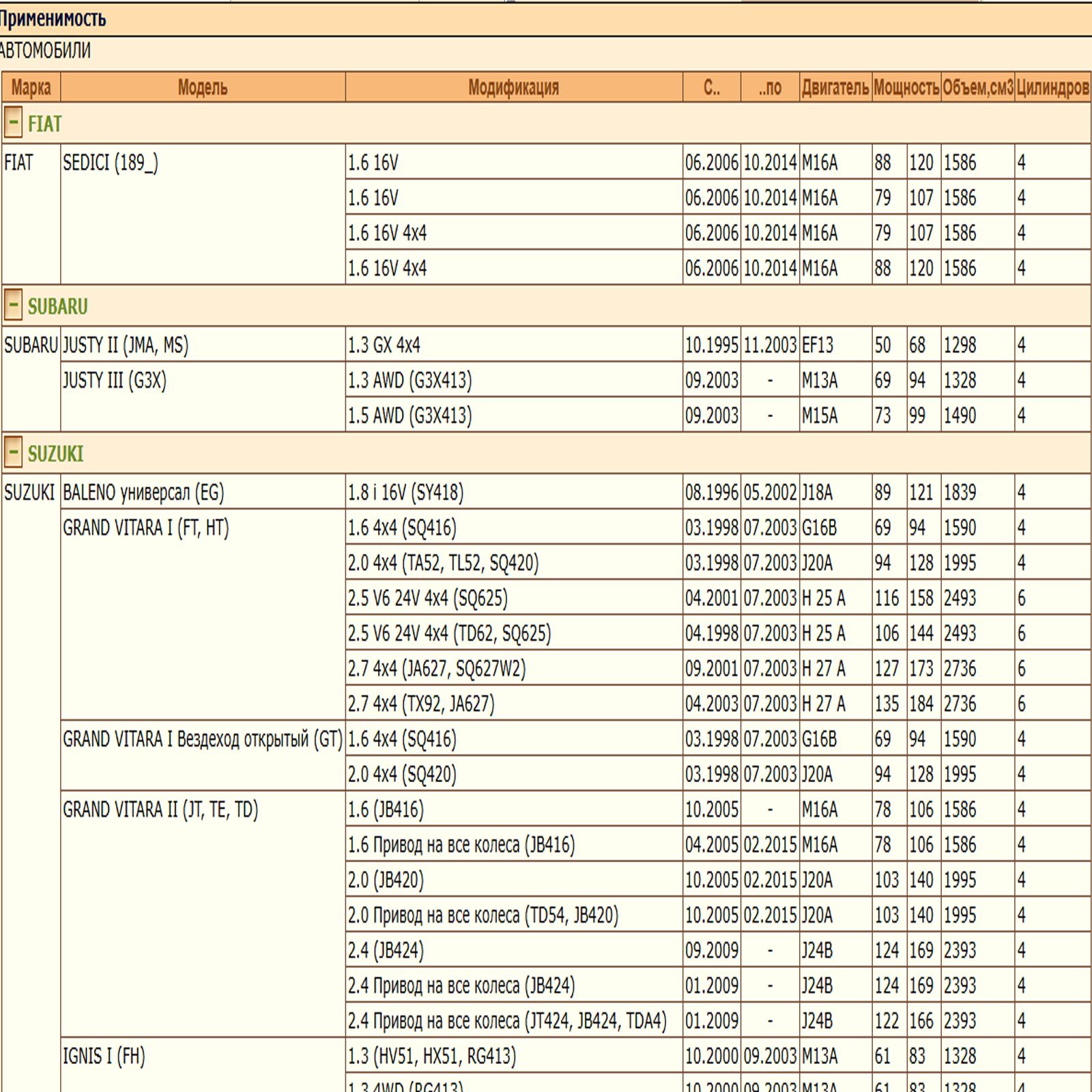Click the Применимость section title
The height and width of the screenshot is (1092, 1092).
point(53,18)
